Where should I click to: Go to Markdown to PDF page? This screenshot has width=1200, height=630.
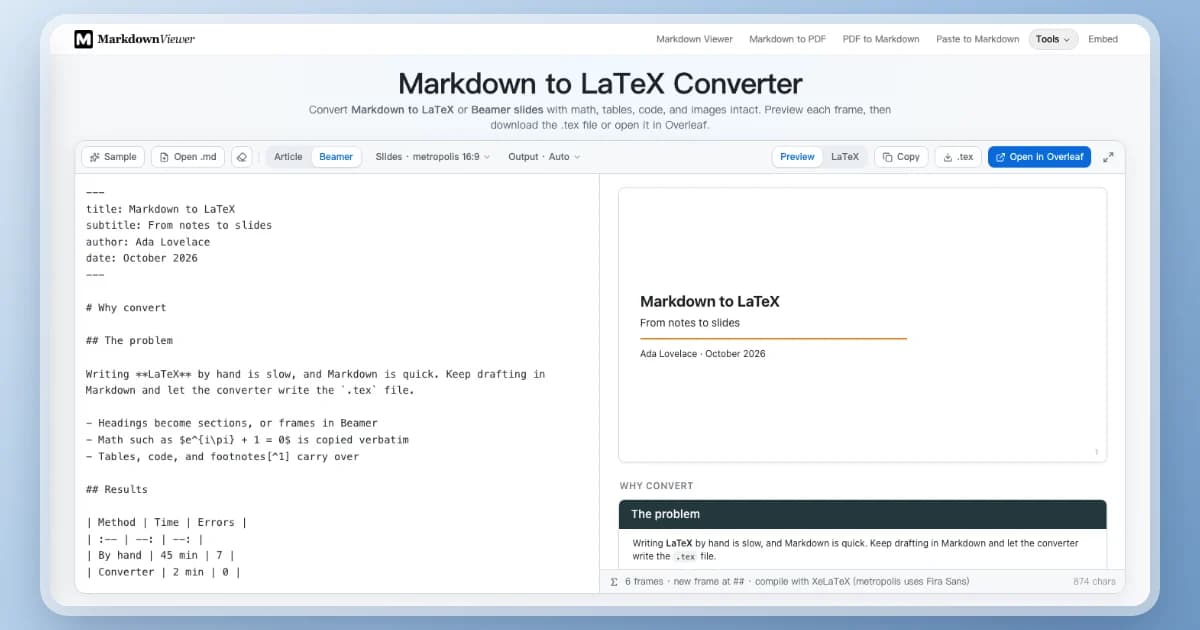pos(788,39)
